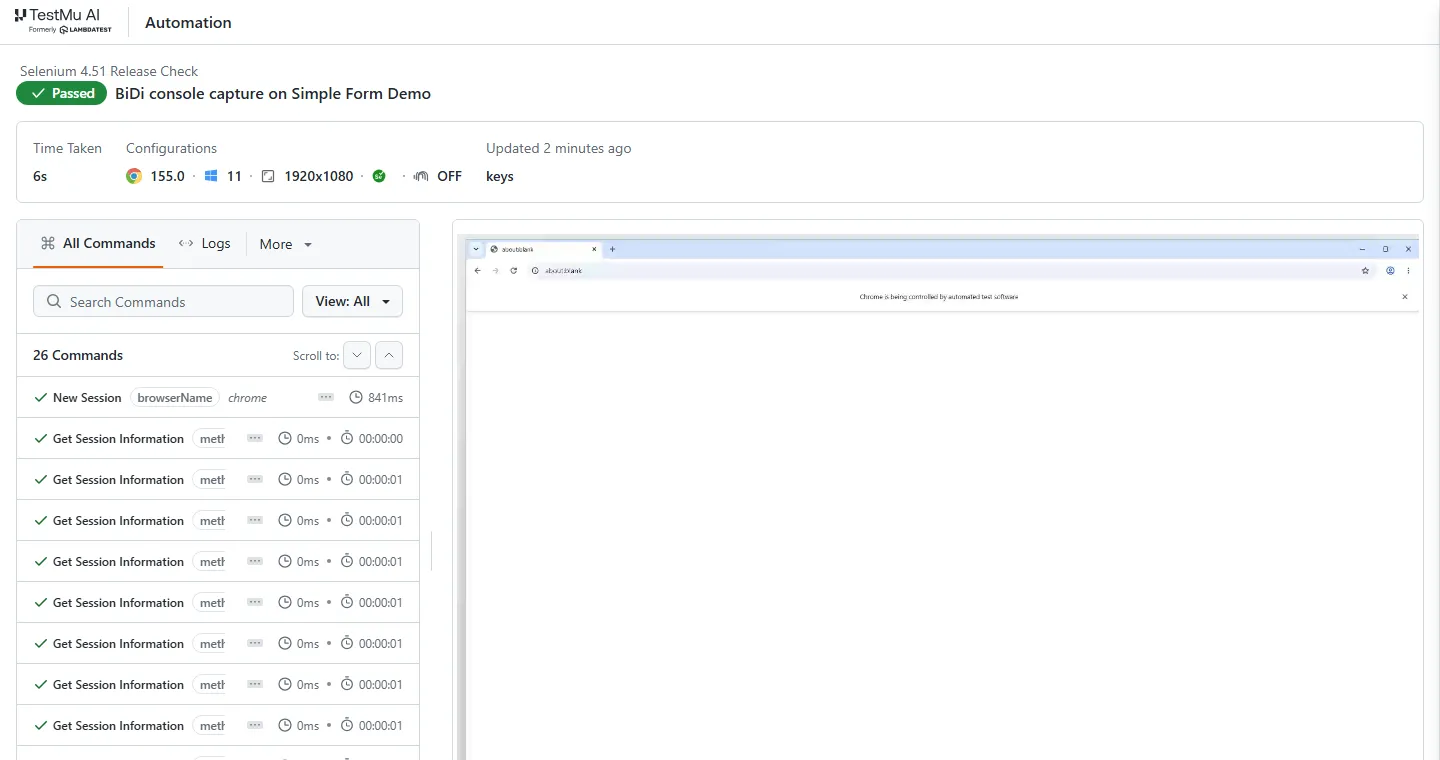Click the browserName chip in New Session row

pyautogui.click(x=175, y=397)
